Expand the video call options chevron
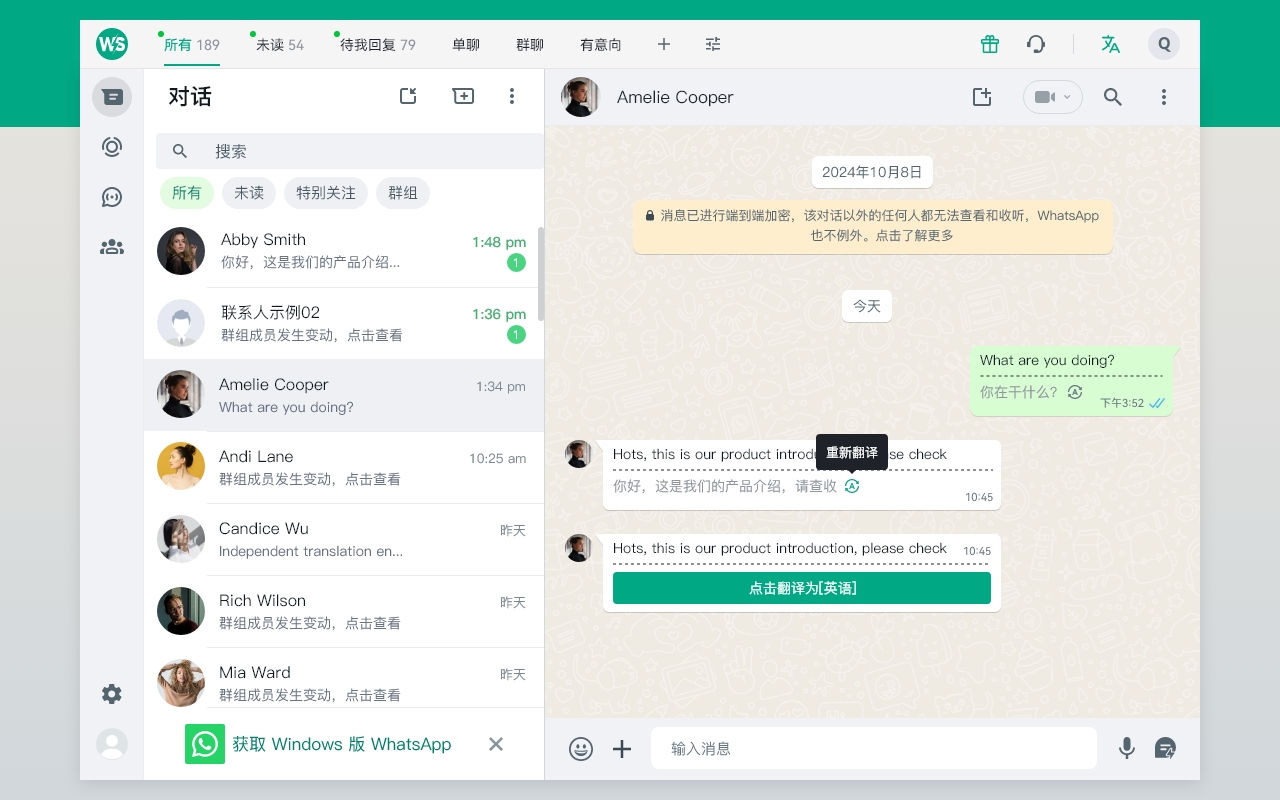The image size is (1280, 800). click(x=1069, y=97)
